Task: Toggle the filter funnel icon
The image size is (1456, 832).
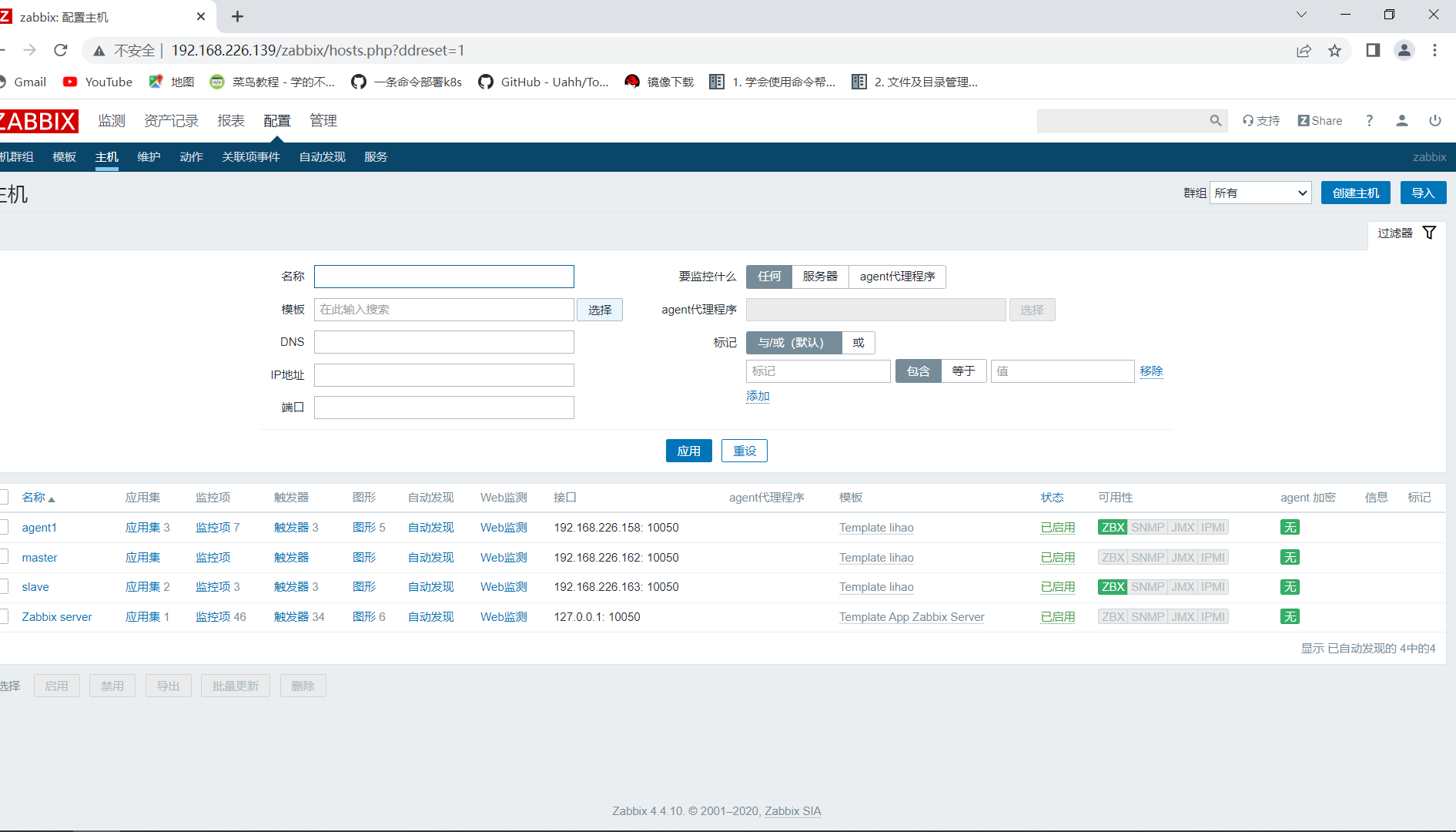Action: [1429, 233]
